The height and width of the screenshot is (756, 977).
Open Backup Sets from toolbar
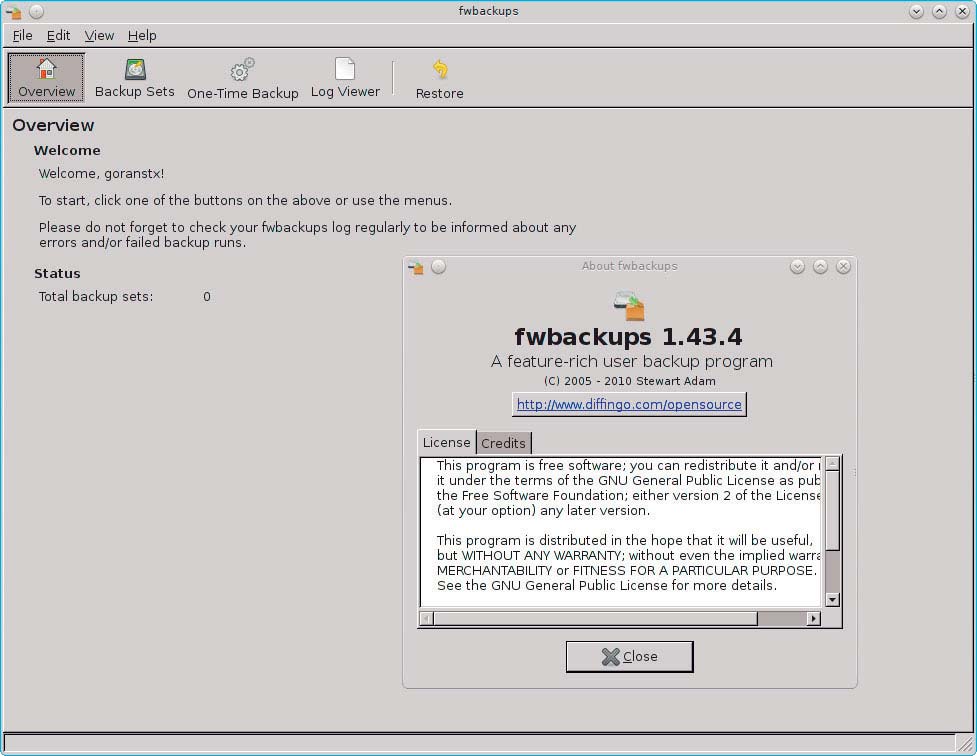click(x=135, y=78)
